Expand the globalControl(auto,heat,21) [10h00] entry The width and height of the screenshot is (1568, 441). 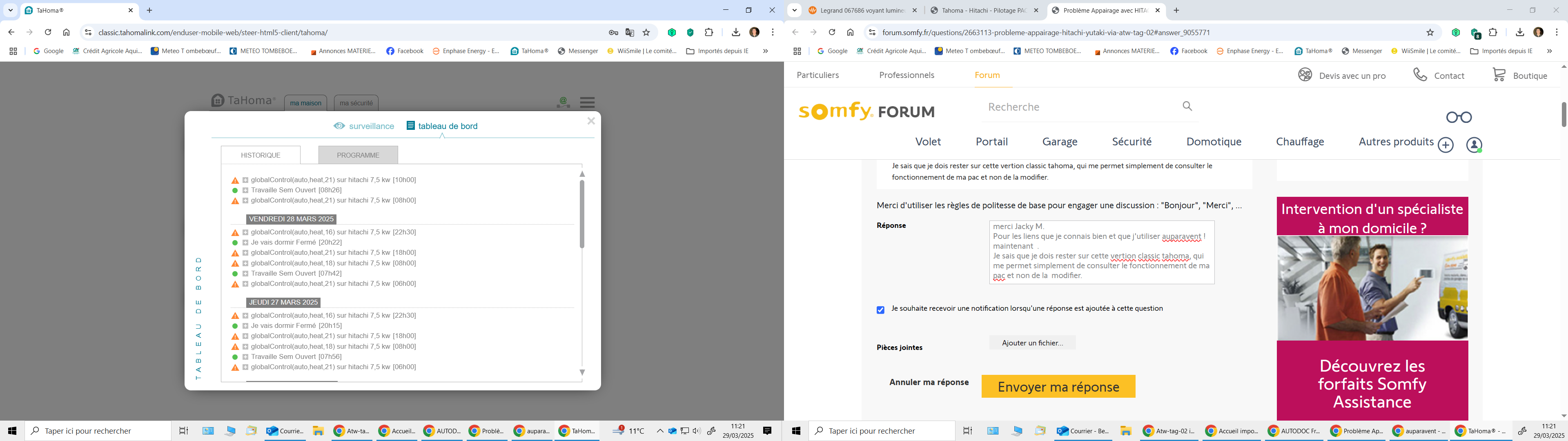click(245, 180)
